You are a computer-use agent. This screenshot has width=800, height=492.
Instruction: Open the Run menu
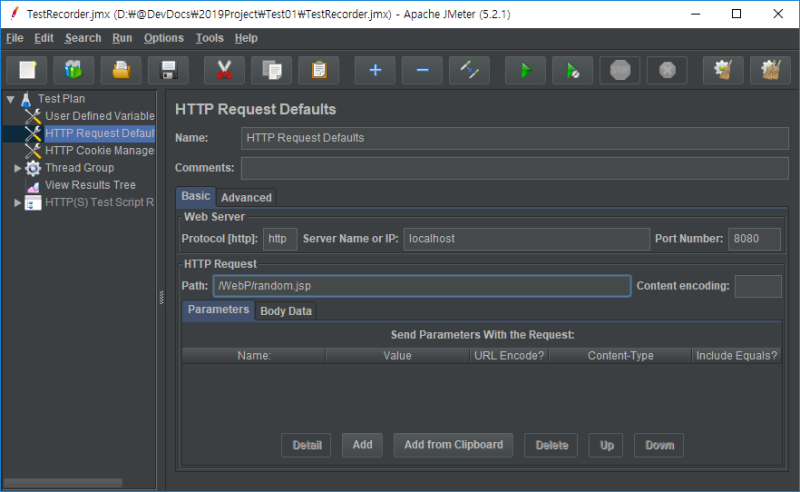tap(122, 38)
